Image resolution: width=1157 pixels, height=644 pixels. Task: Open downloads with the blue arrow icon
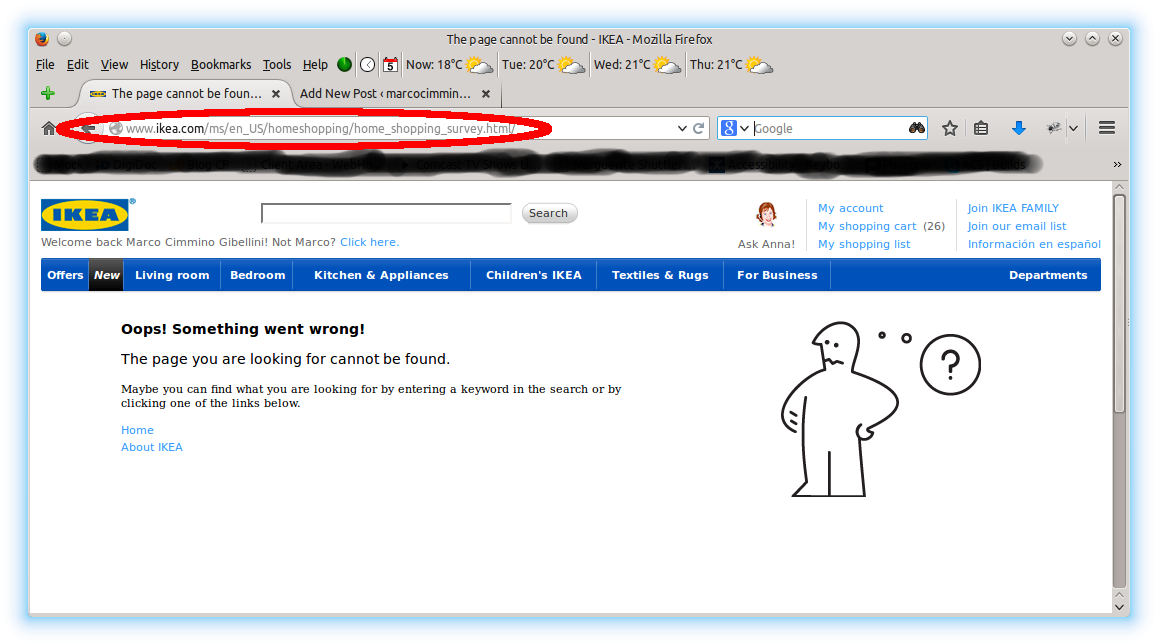click(1019, 128)
